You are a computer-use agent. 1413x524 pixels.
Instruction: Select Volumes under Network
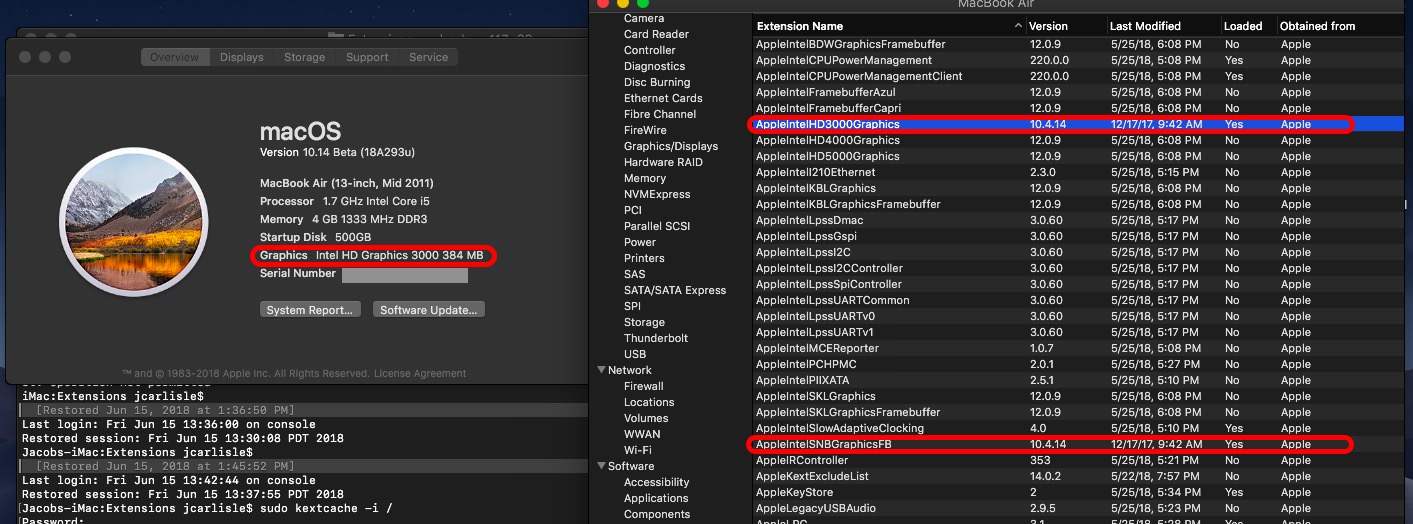[x=646, y=418]
